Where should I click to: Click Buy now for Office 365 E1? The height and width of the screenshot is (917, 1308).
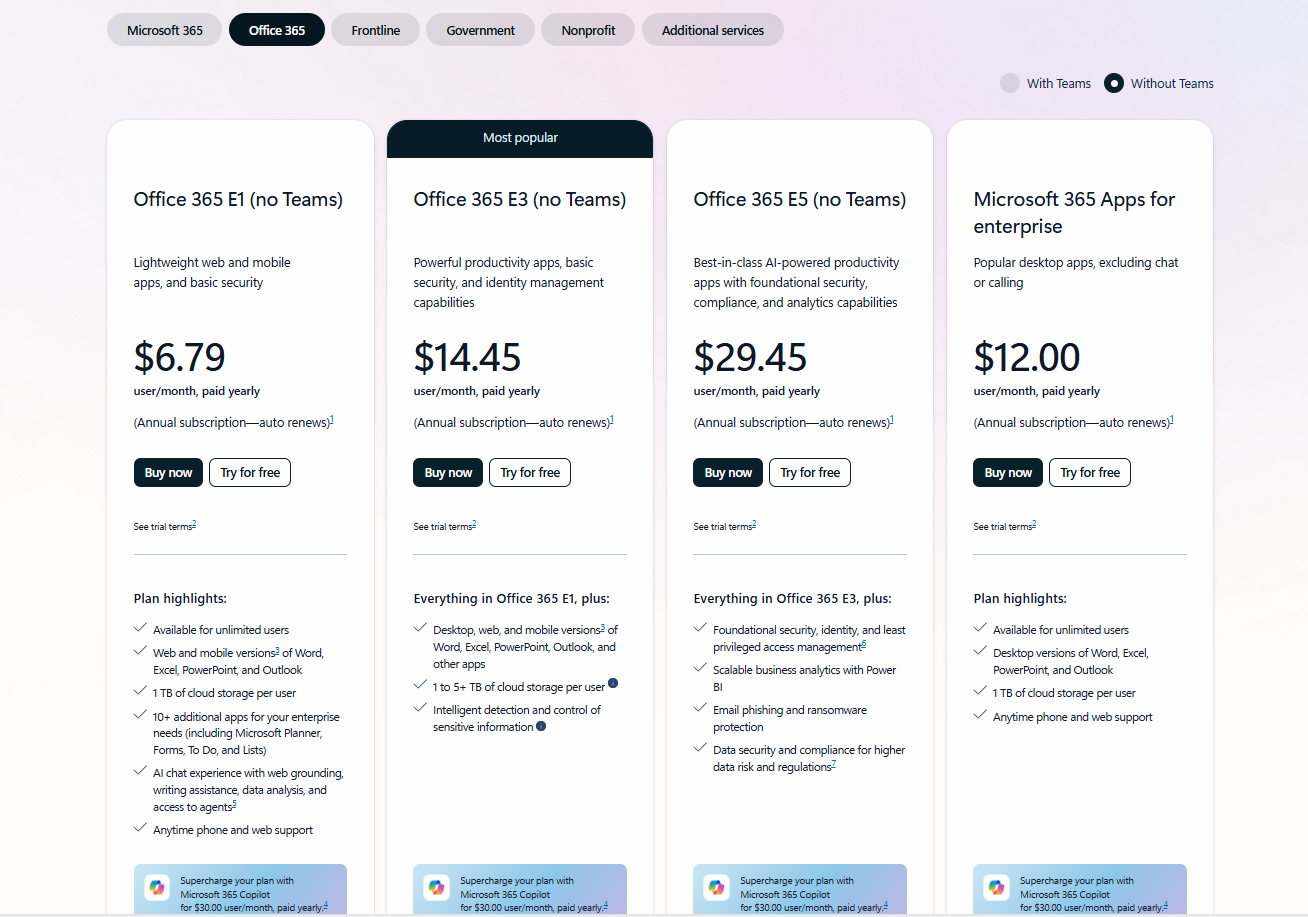[167, 472]
